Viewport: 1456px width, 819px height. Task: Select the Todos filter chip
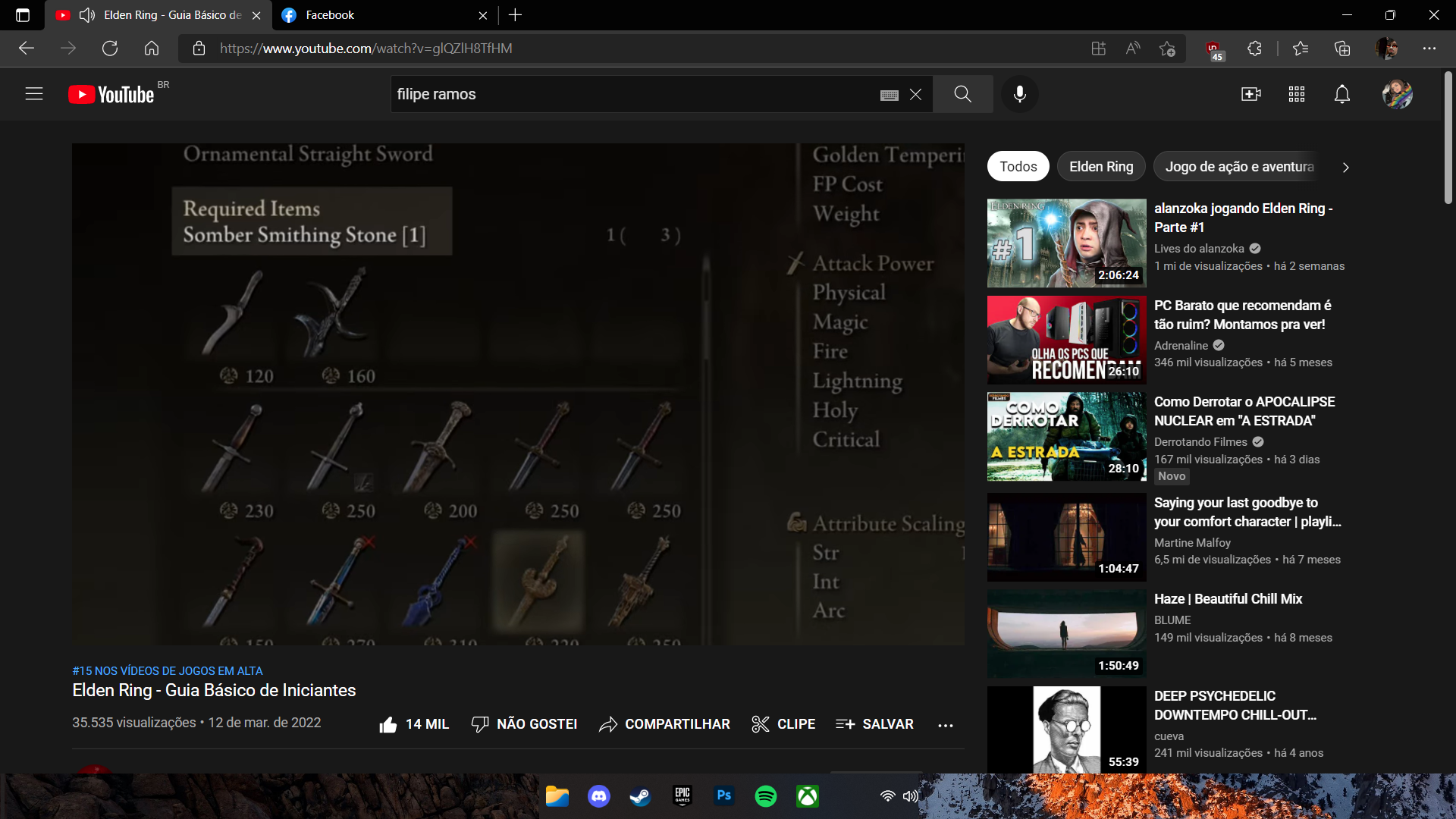tap(1018, 167)
